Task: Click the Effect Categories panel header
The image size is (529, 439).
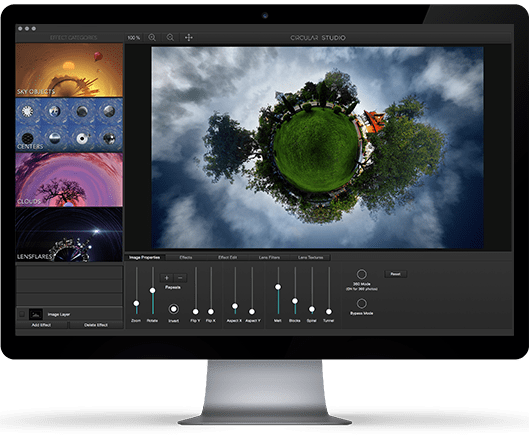Action: pos(74,37)
